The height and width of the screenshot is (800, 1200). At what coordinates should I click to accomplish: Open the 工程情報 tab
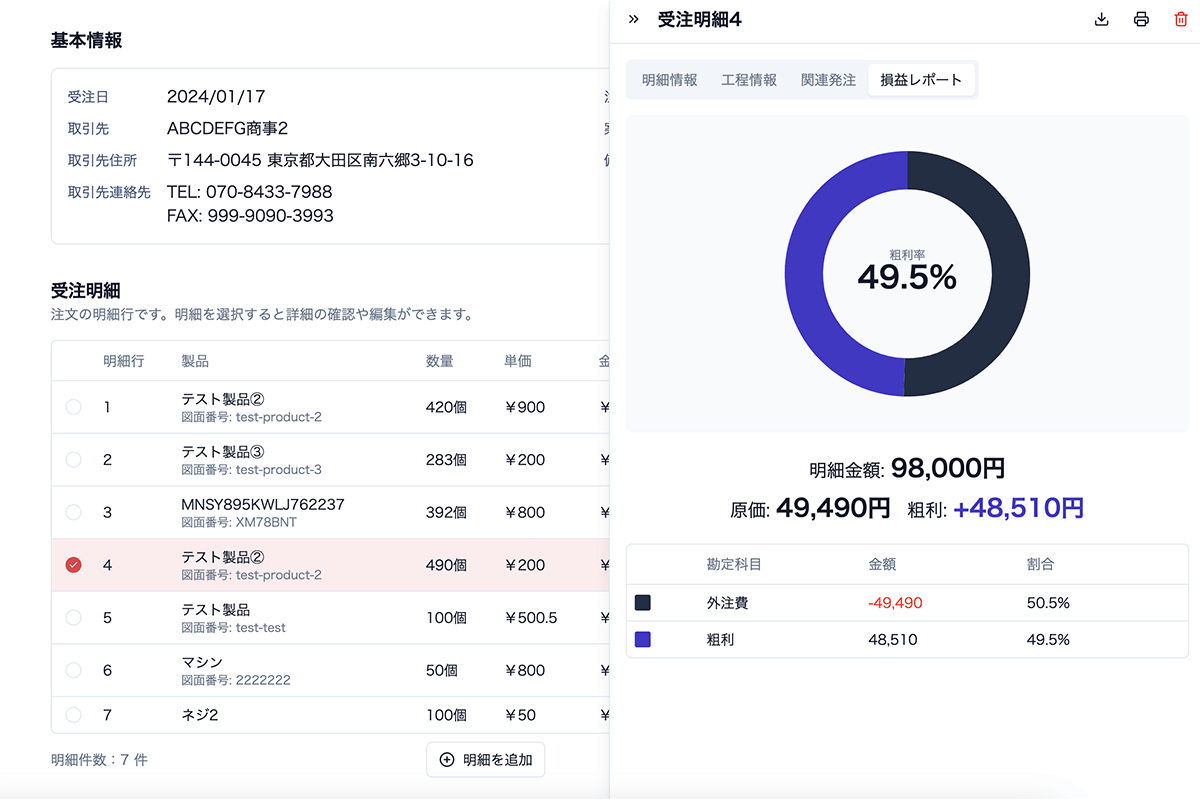point(749,80)
